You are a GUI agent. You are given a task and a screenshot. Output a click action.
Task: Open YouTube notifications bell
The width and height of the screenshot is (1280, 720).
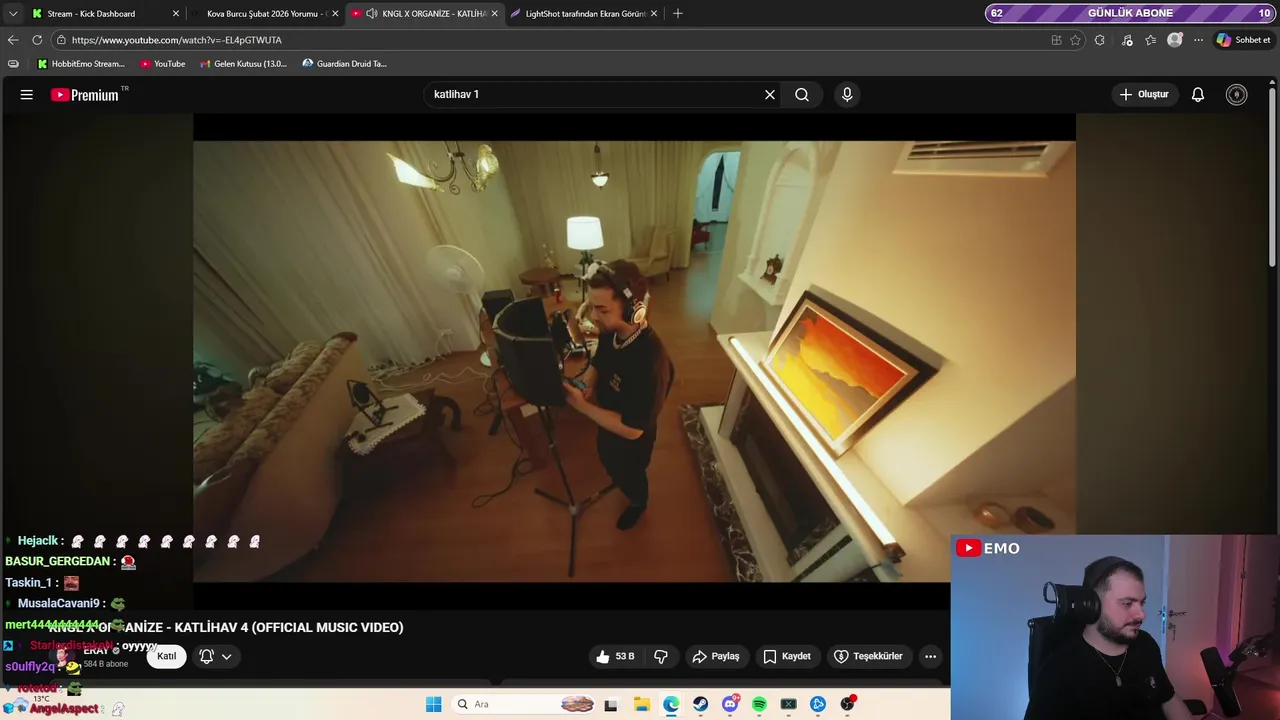1198,94
